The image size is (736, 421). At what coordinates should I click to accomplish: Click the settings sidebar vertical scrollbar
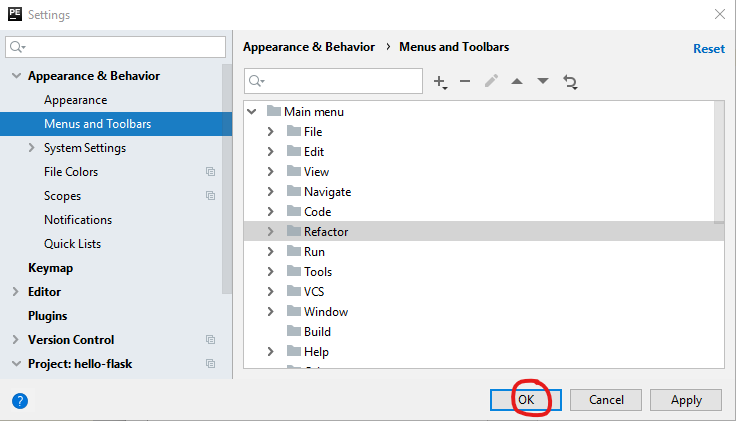pos(227,178)
